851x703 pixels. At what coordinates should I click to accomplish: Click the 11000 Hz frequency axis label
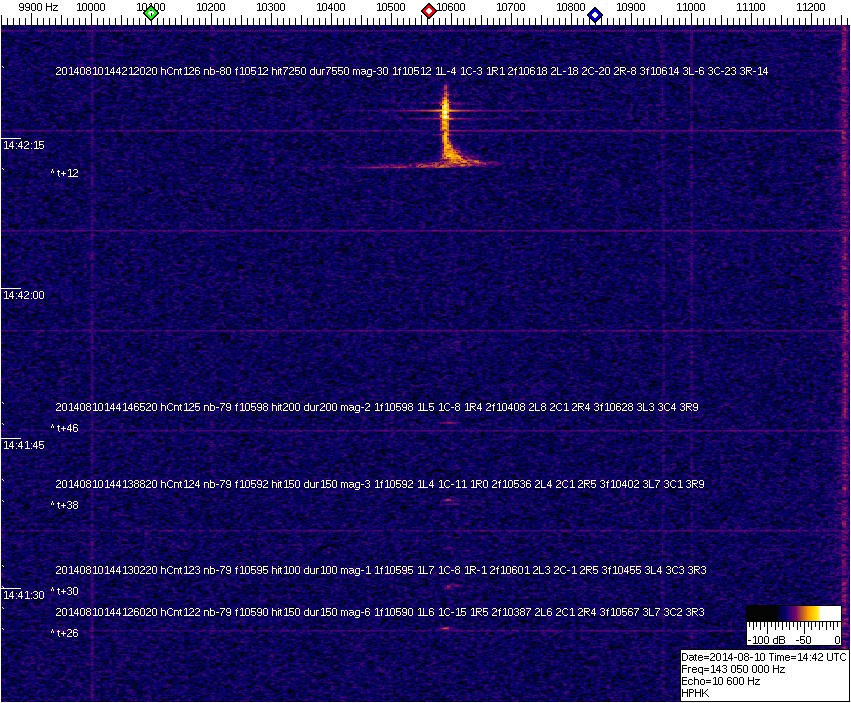pos(690,7)
